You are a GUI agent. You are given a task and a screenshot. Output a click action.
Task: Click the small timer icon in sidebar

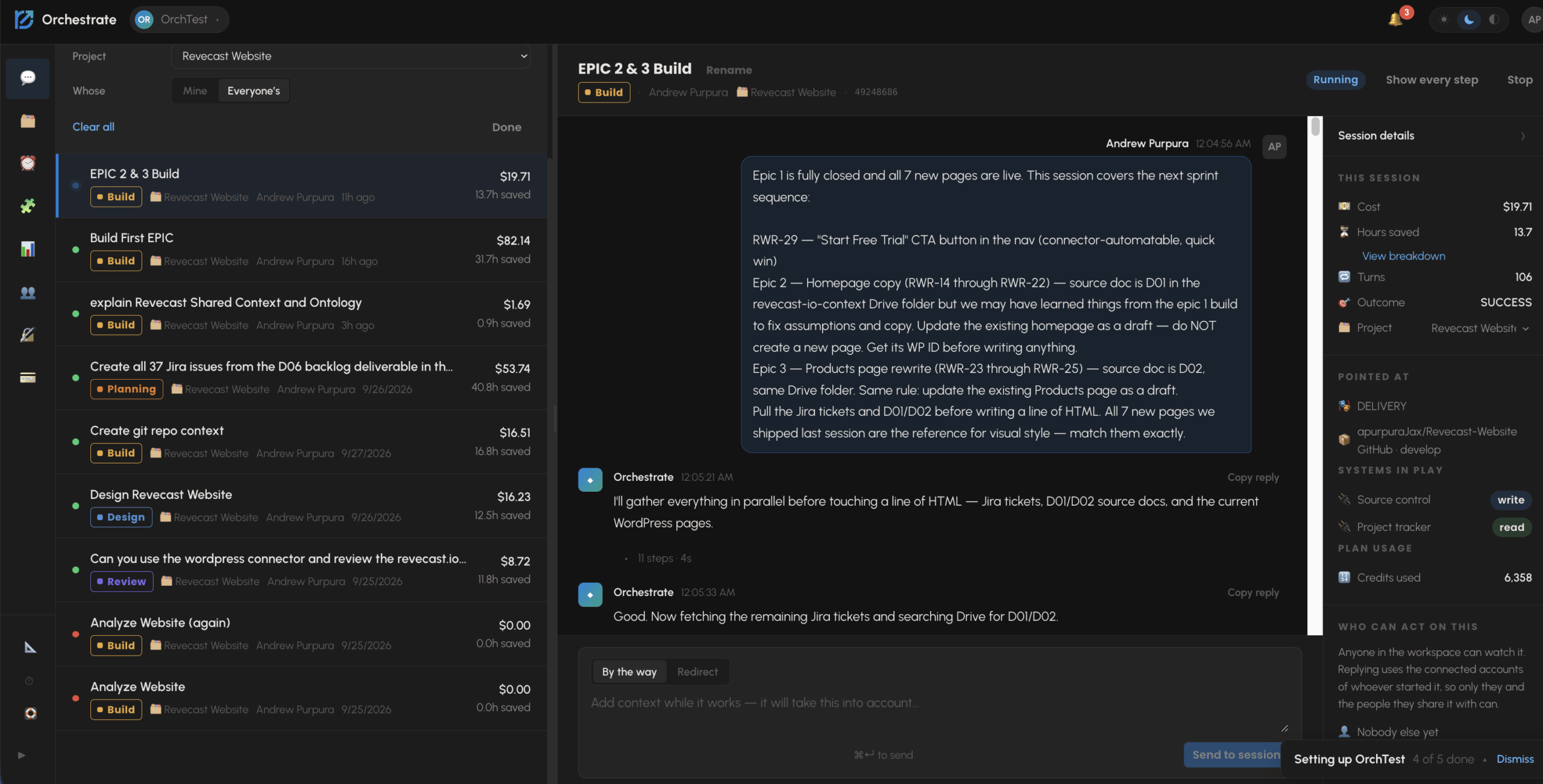pyautogui.click(x=29, y=681)
